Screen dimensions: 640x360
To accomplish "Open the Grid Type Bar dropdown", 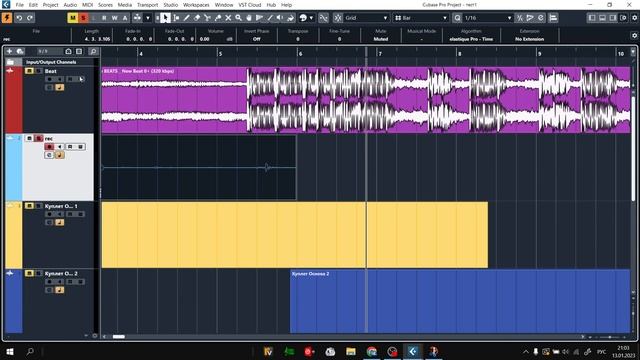I will pos(421,18).
